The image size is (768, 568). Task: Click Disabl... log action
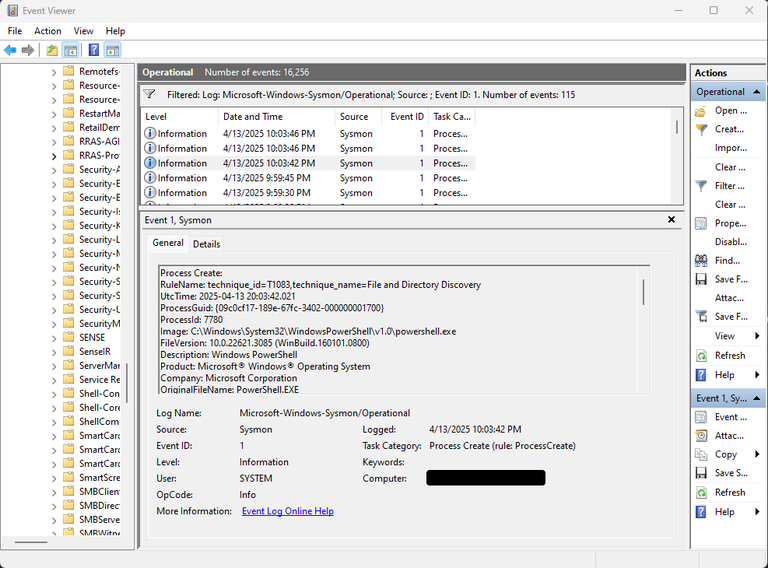pyautogui.click(x=730, y=242)
